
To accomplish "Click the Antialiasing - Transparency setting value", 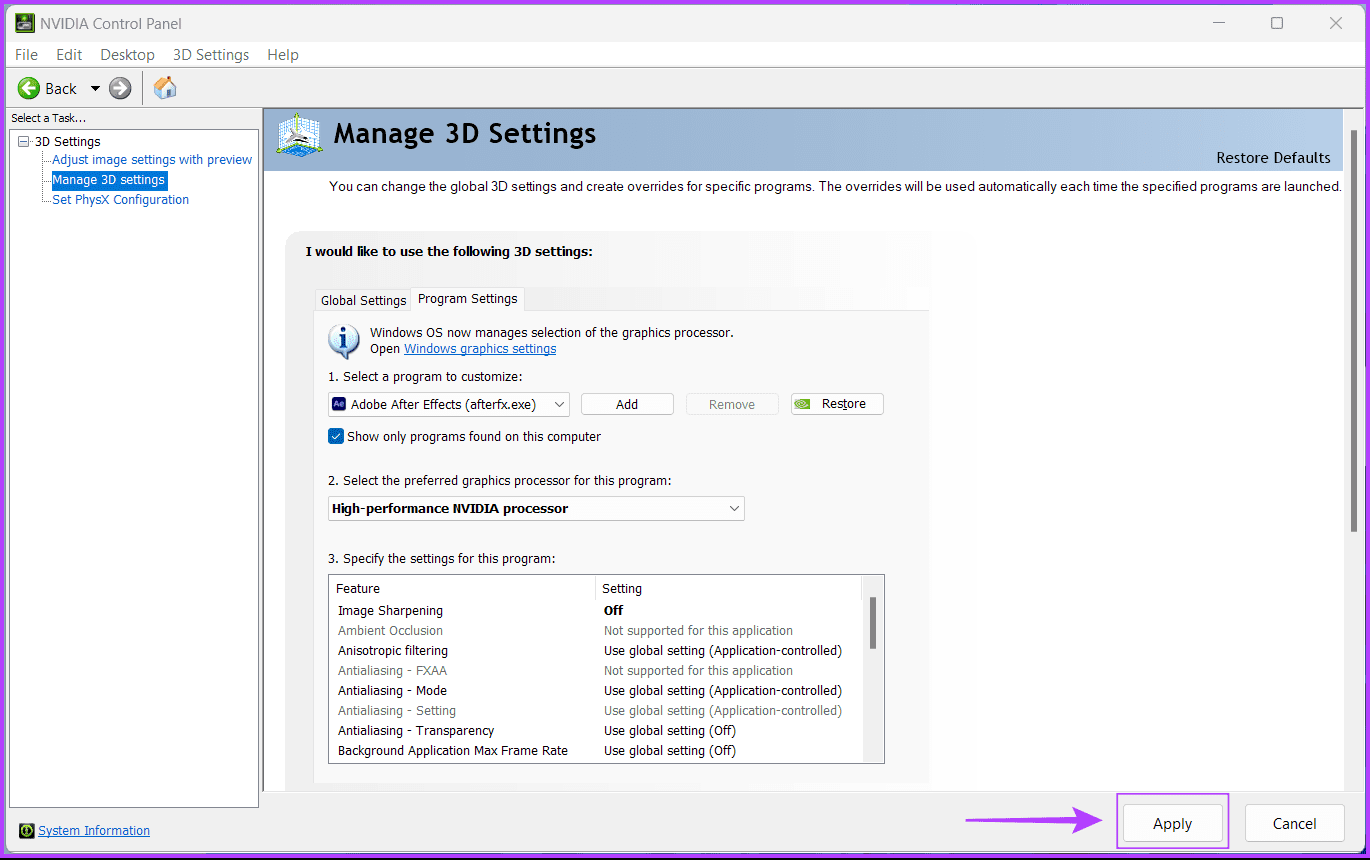I will pyautogui.click(x=670, y=730).
